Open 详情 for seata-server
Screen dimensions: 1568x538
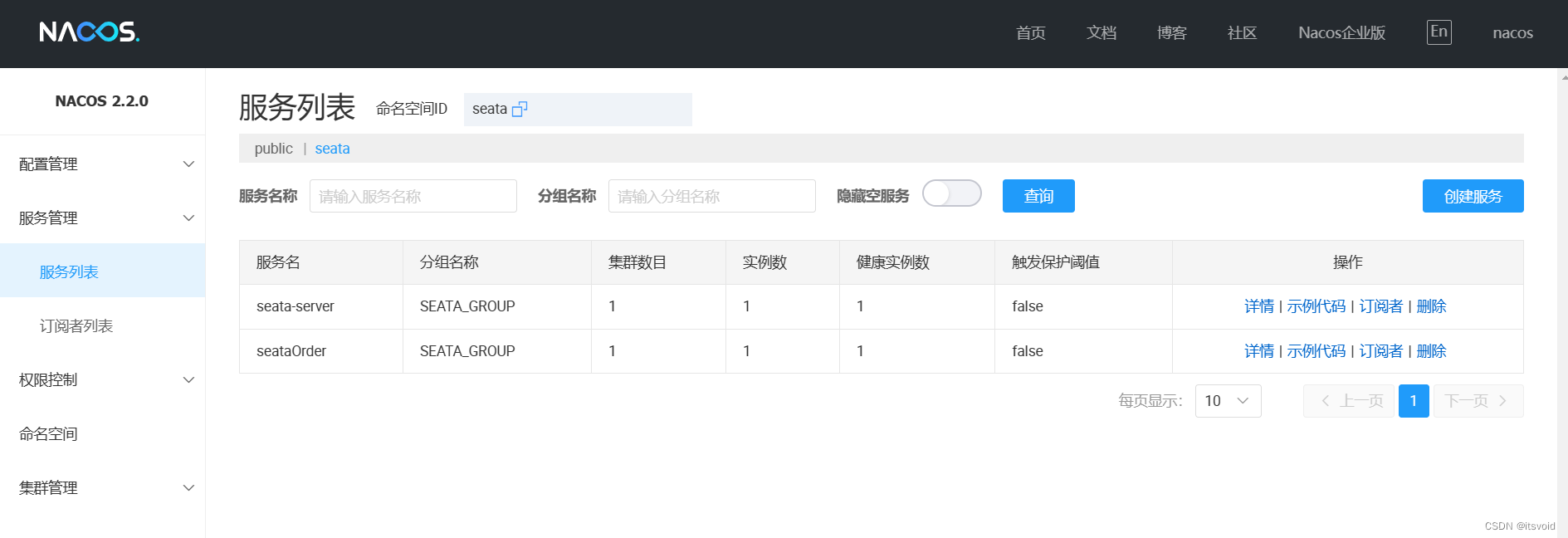coord(1258,306)
